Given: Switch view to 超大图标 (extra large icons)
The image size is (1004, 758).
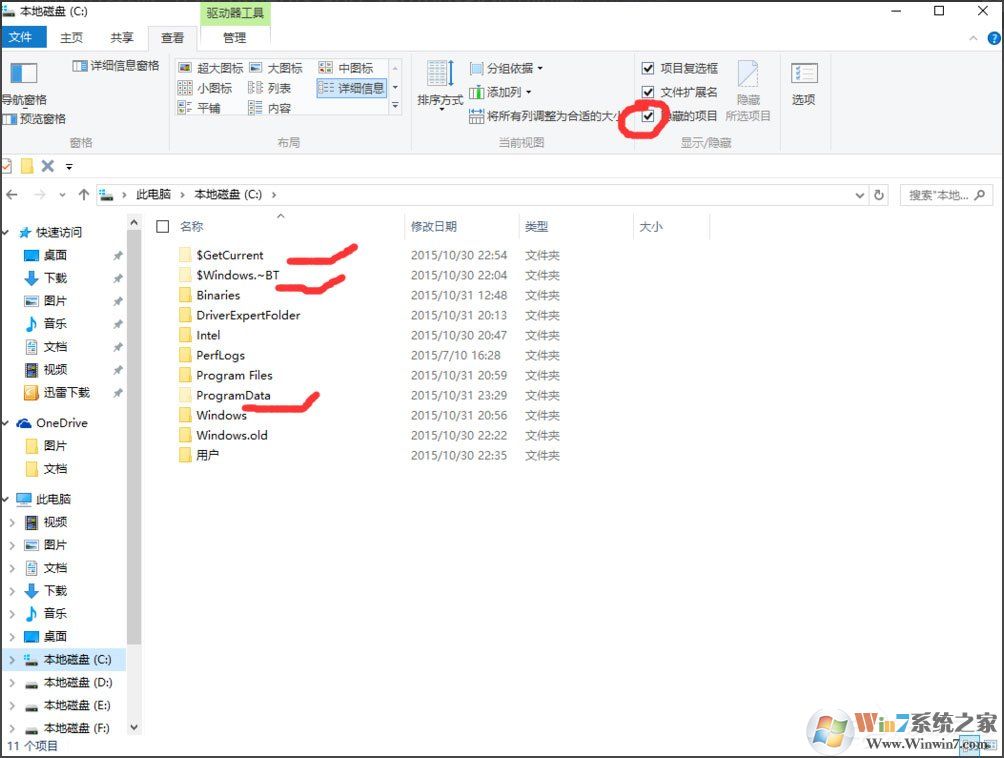Looking at the screenshot, I should click(x=220, y=68).
